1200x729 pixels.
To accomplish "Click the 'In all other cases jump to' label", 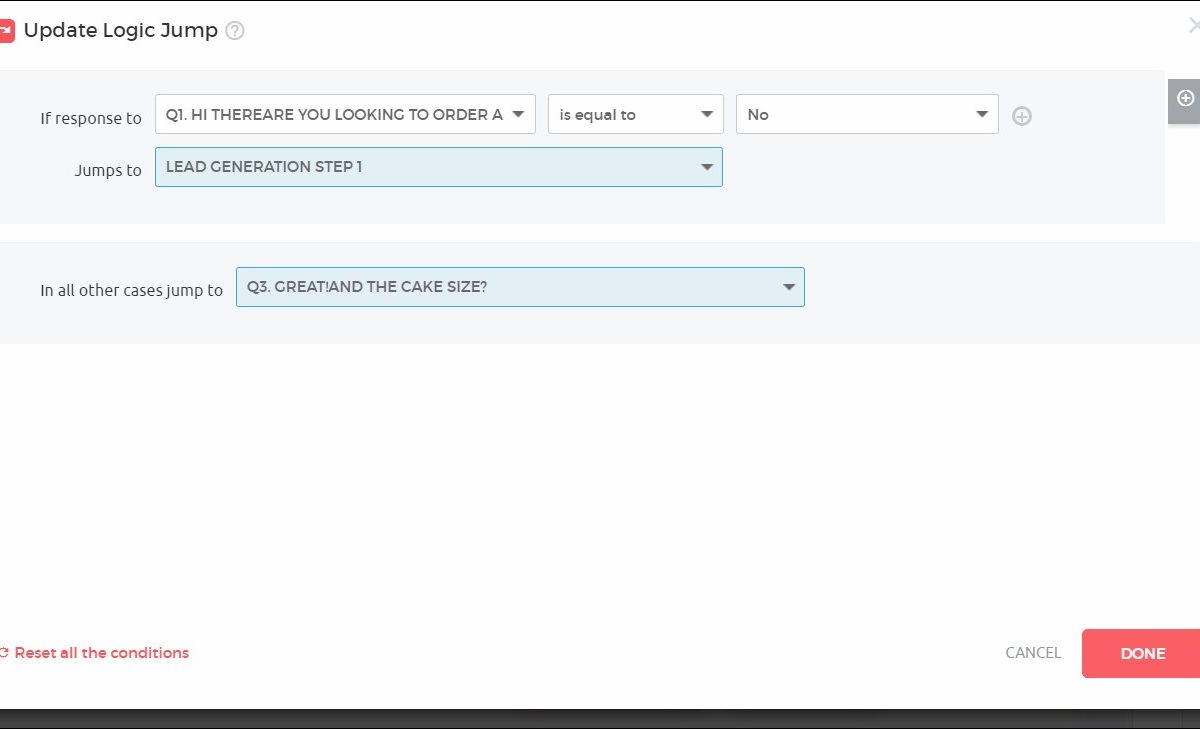I will (x=131, y=290).
